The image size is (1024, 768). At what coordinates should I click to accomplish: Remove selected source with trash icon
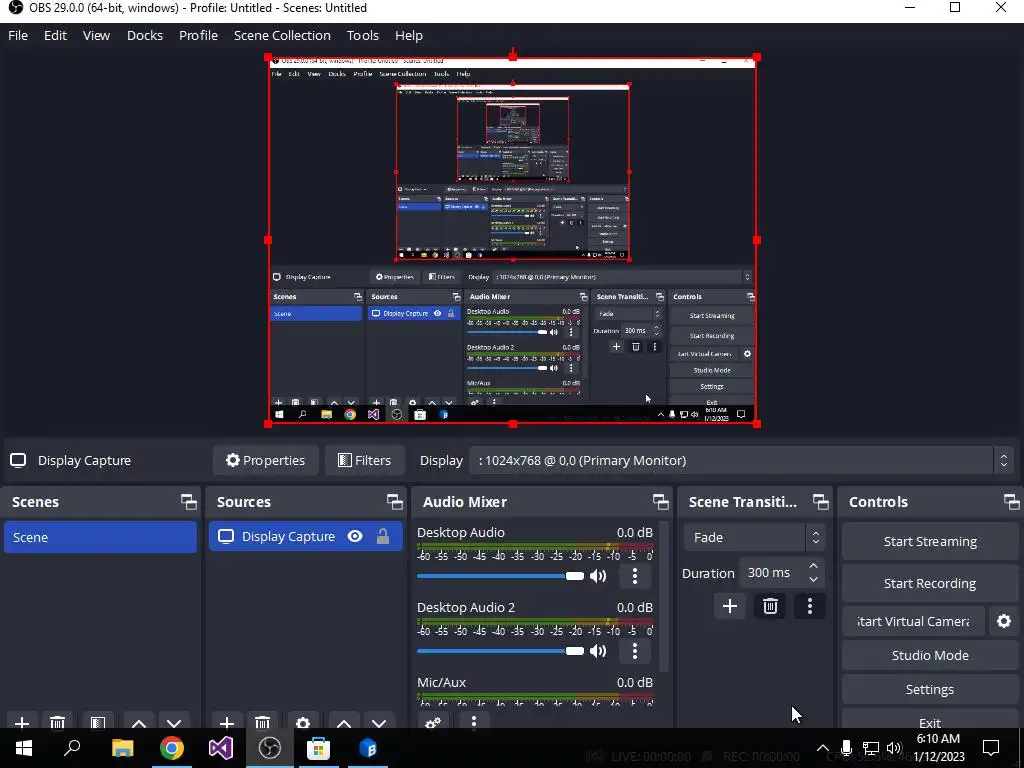[263, 722]
